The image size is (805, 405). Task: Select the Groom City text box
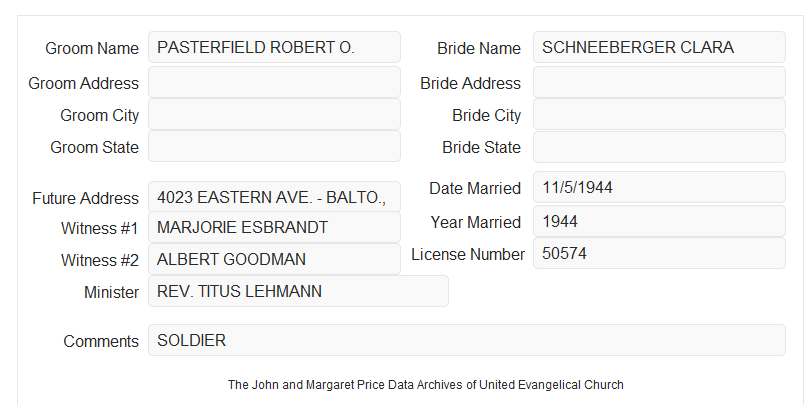pyautogui.click(x=274, y=114)
